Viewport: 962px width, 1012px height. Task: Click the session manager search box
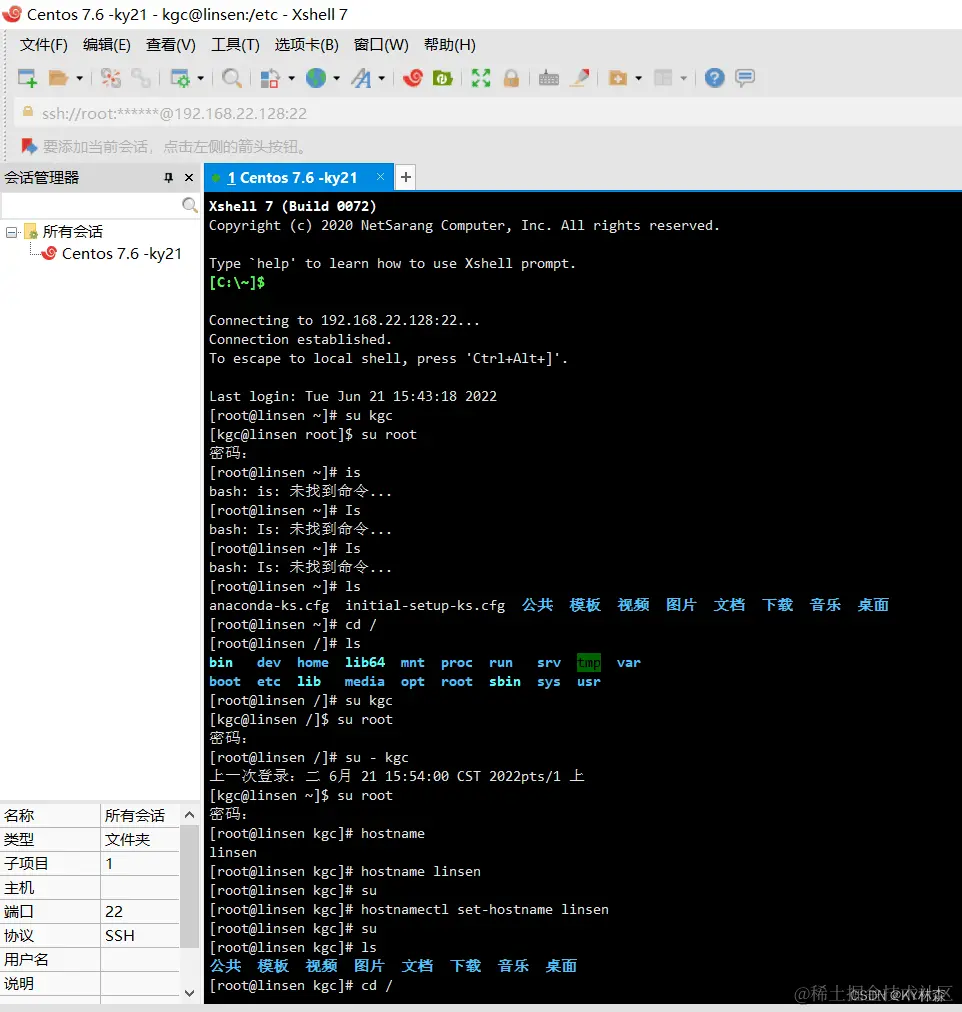coord(91,205)
